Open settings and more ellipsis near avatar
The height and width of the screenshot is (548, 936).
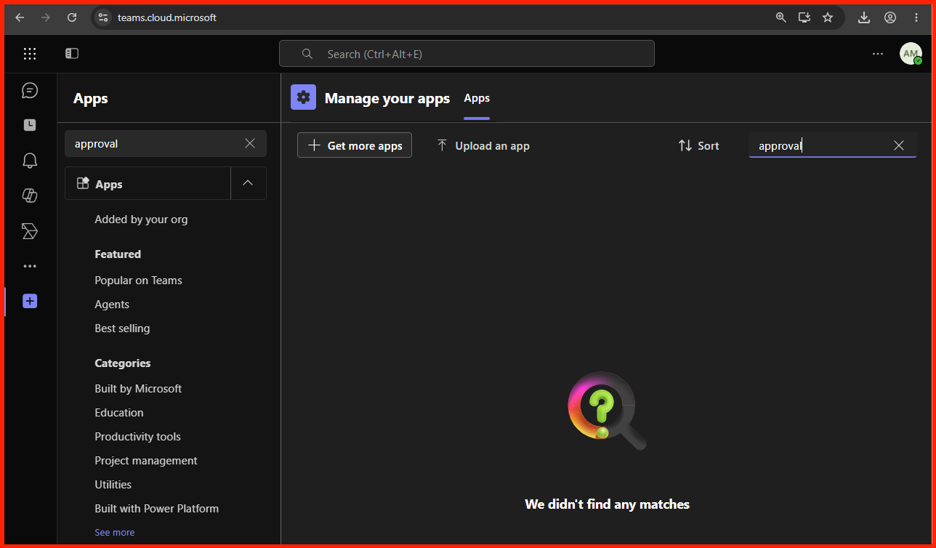click(x=878, y=54)
